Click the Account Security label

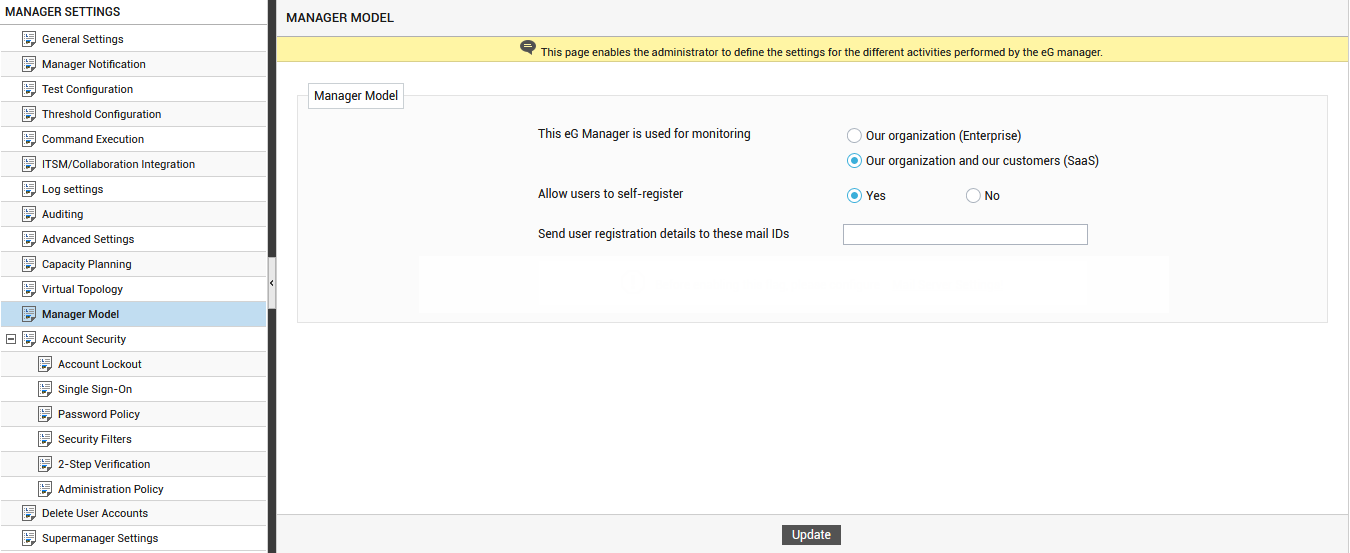(x=84, y=339)
